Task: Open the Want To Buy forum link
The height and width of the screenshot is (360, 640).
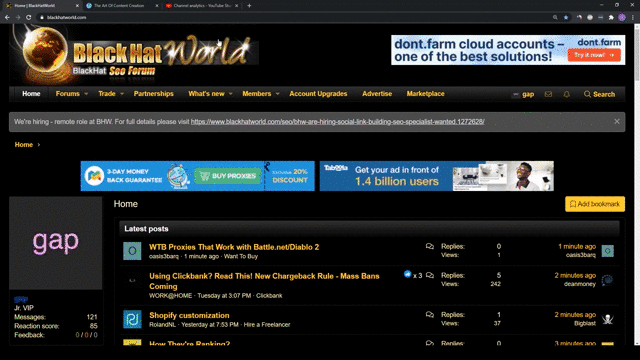Action: pyautogui.click(x=241, y=256)
